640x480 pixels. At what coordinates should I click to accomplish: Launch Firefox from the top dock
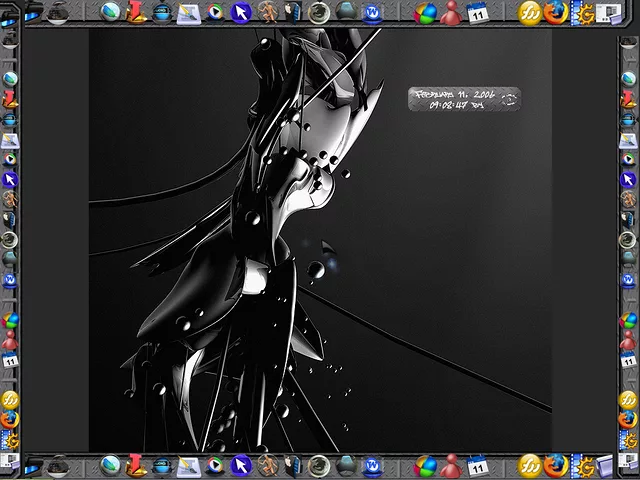[x=555, y=13]
